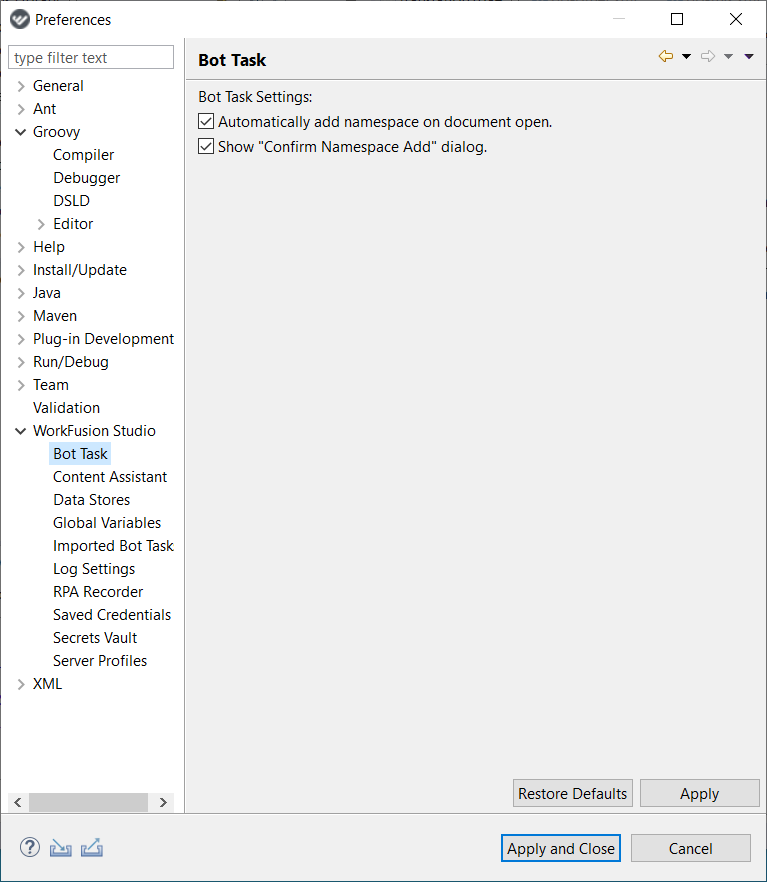This screenshot has height=882, width=767.
Task: Select Debugger under Groovy
Action: (87, 178)
